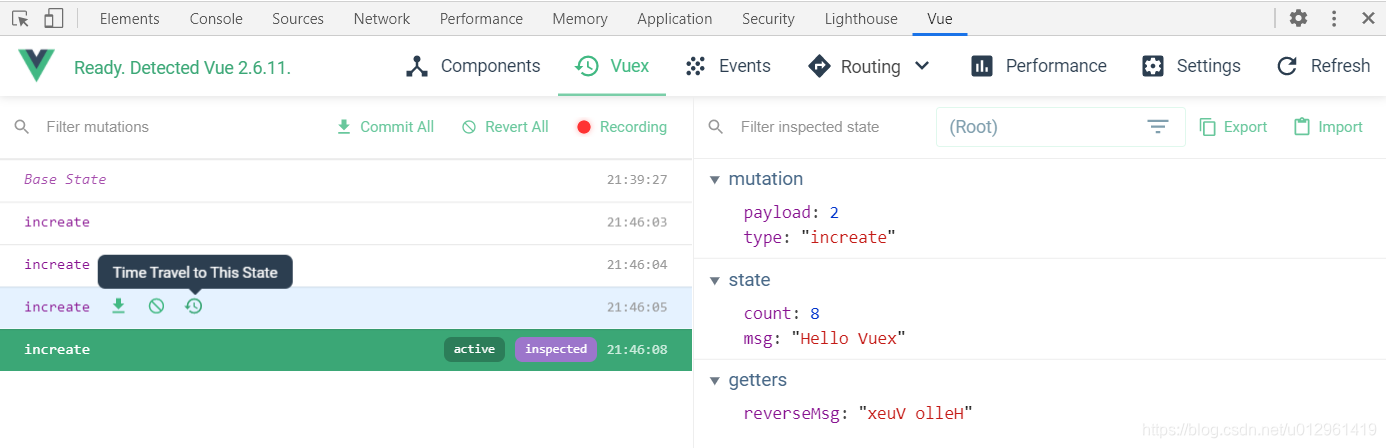Open the Sources tab
The height and width of the screenshot is (448, 1386).
[x=298, y=19]
